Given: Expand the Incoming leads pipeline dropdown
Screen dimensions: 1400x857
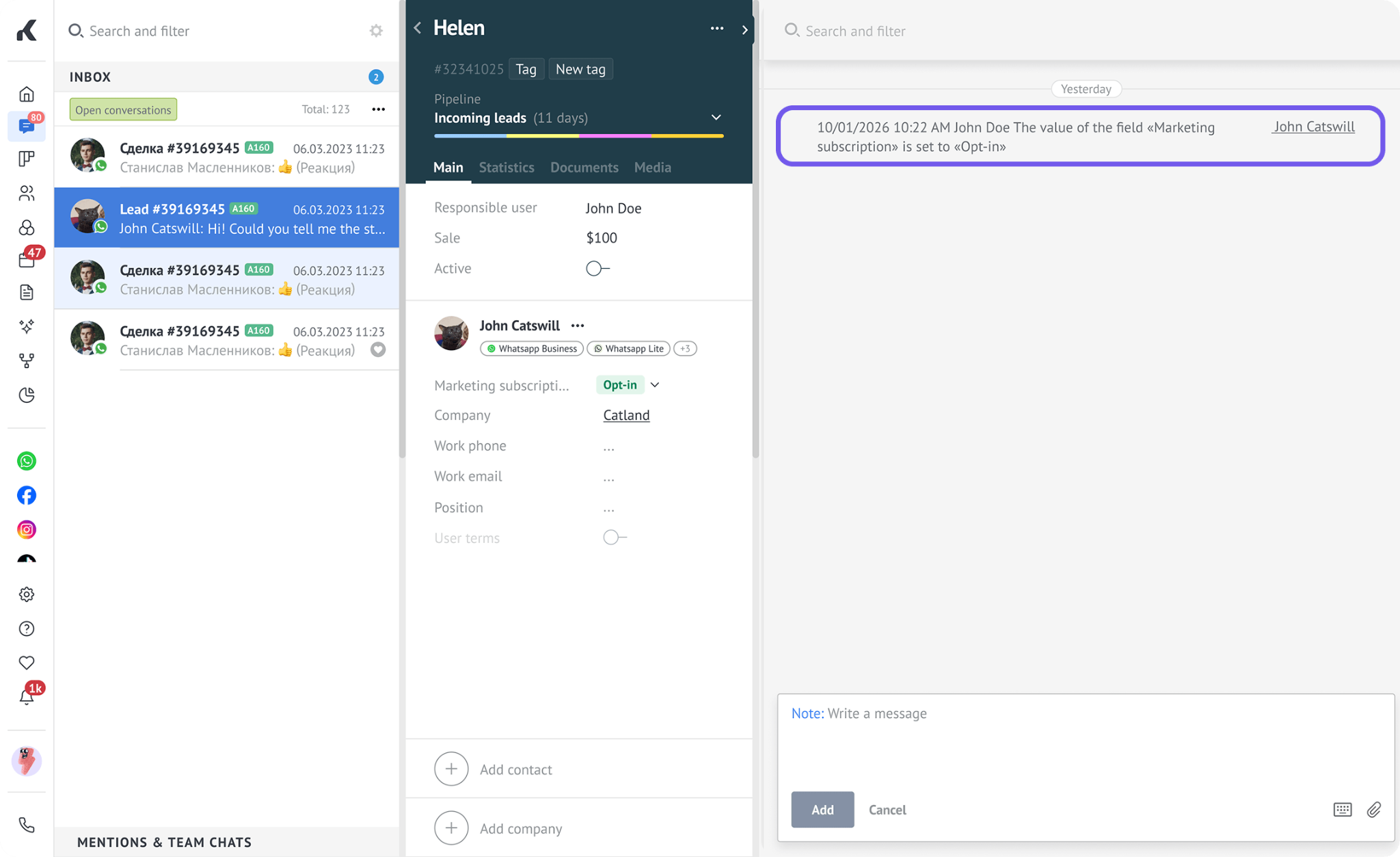Looking at the screenshot, I should (x=716, y=118).
